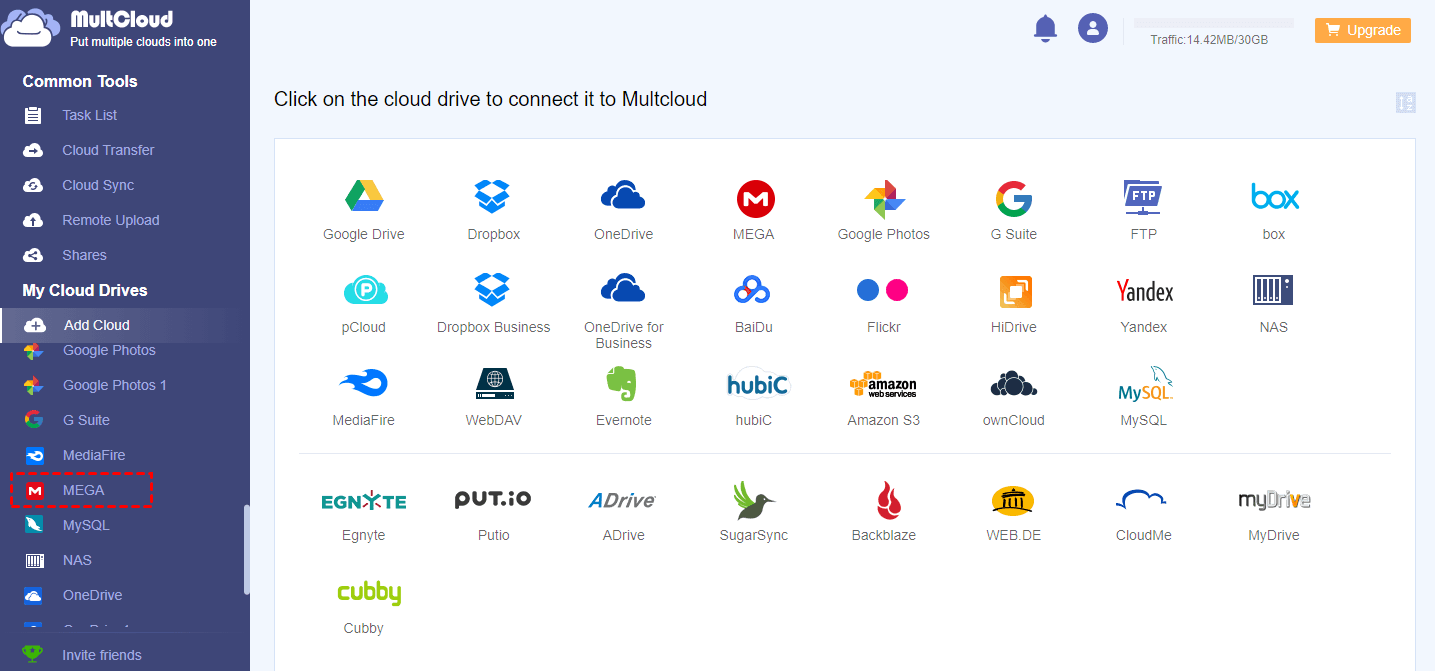Screen dimensions: 1435x671
Task: Toggle the cloud list sort icon
Action: coord(1406,102)
